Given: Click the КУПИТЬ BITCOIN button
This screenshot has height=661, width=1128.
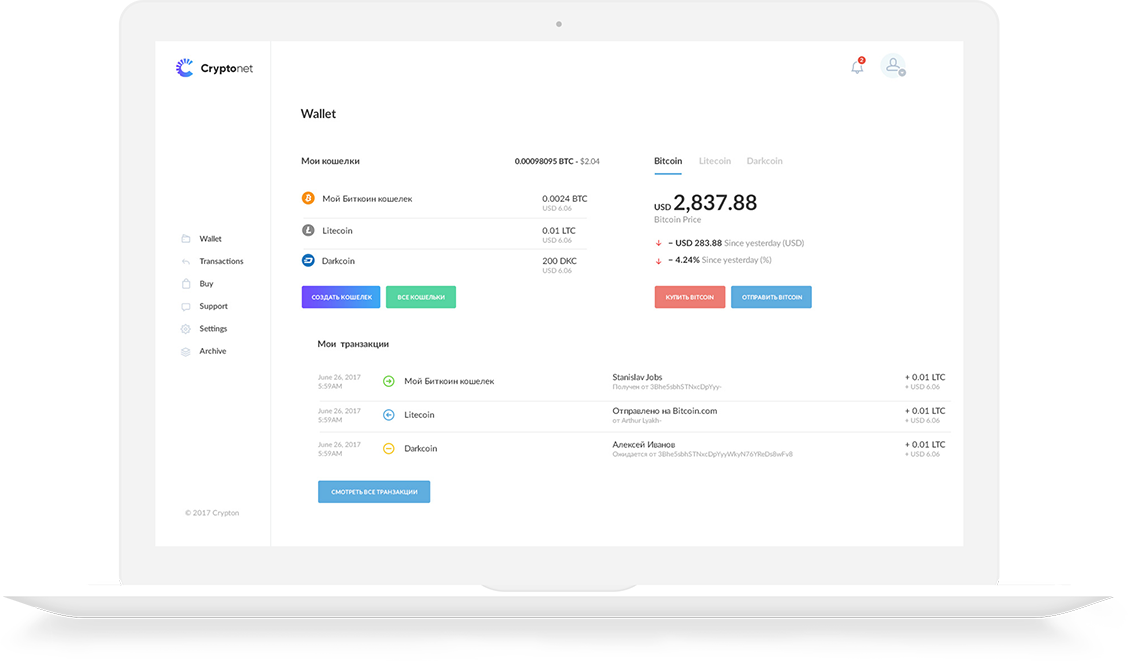Looking at the screenshot, I should (x=689, y=296).
